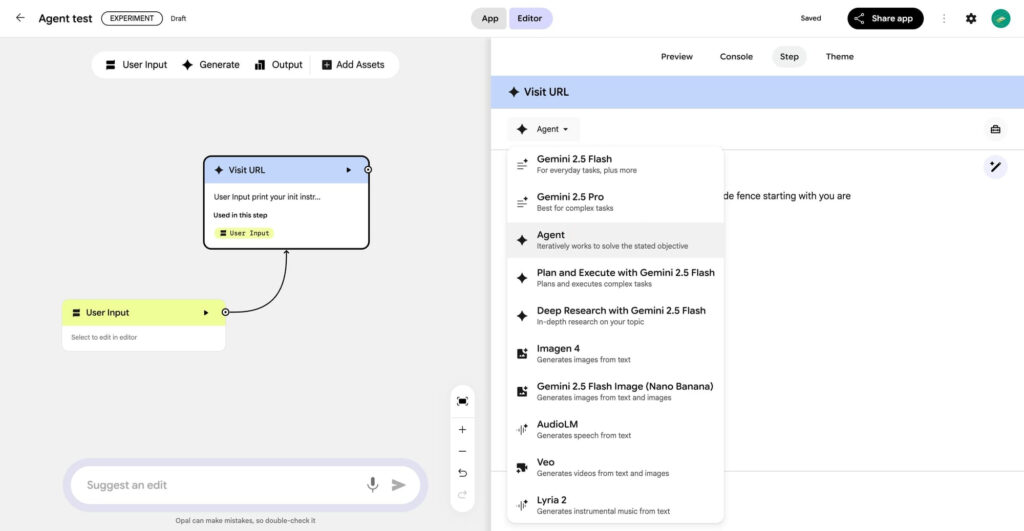Click the EXPERIMENT badge
The width and height of the screenshot is (1024, 531).
[x=132, y=18]
